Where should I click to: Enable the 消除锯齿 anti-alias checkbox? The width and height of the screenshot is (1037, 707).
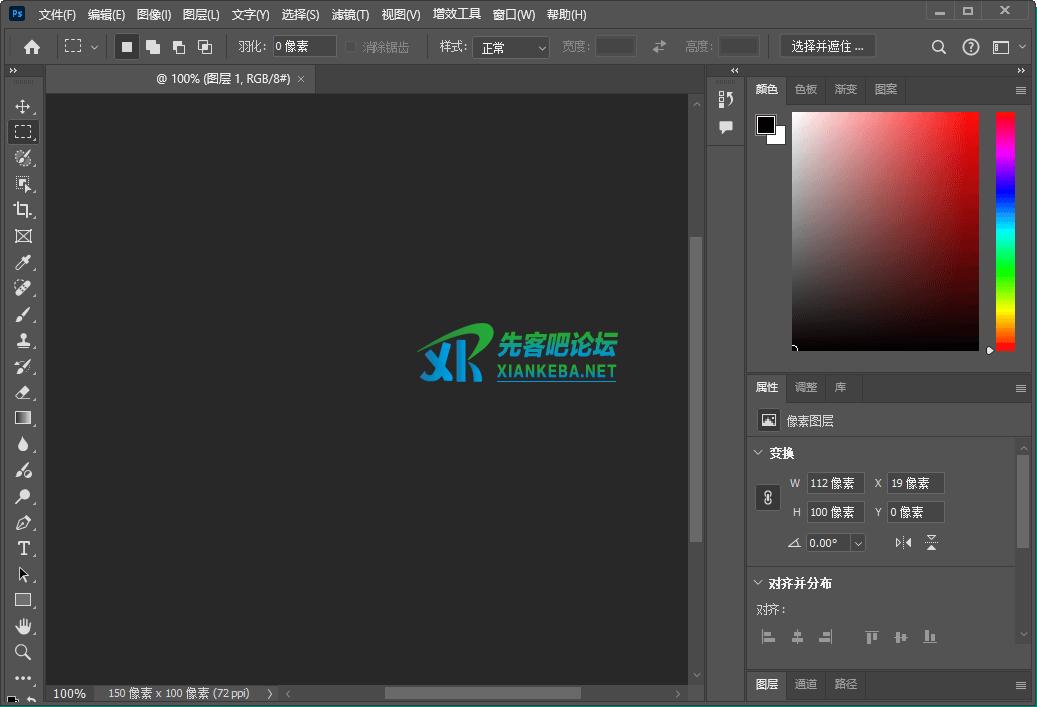pyautogui.click(x=350, y=45)
